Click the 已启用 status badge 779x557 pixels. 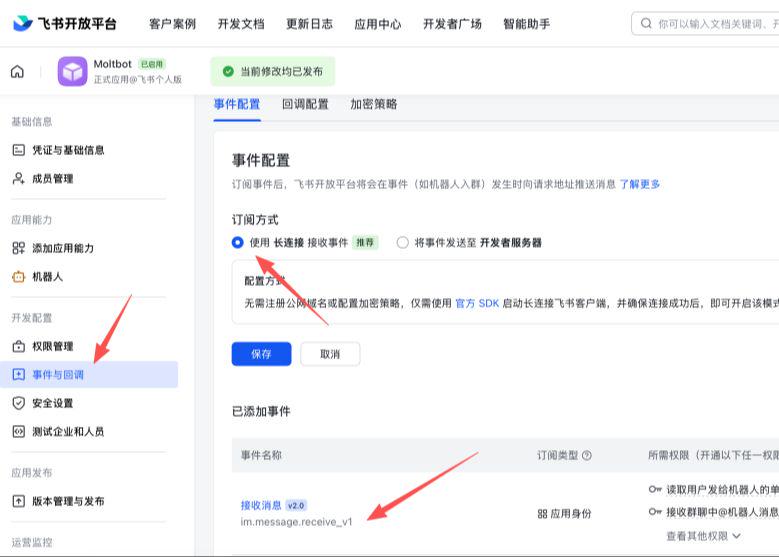152,64
